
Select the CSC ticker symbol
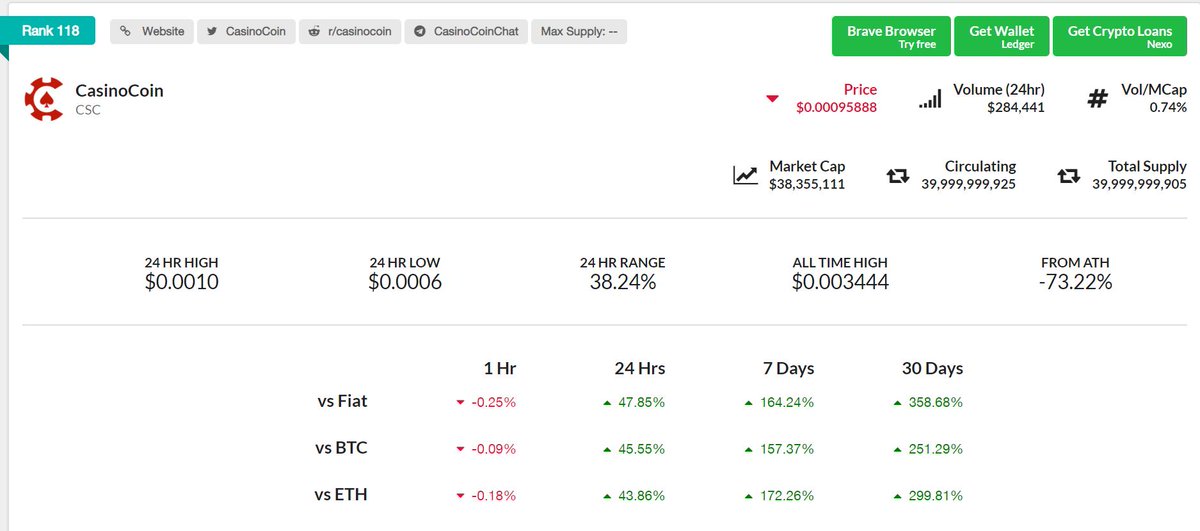pyautogui.click(x=88, y=110)
